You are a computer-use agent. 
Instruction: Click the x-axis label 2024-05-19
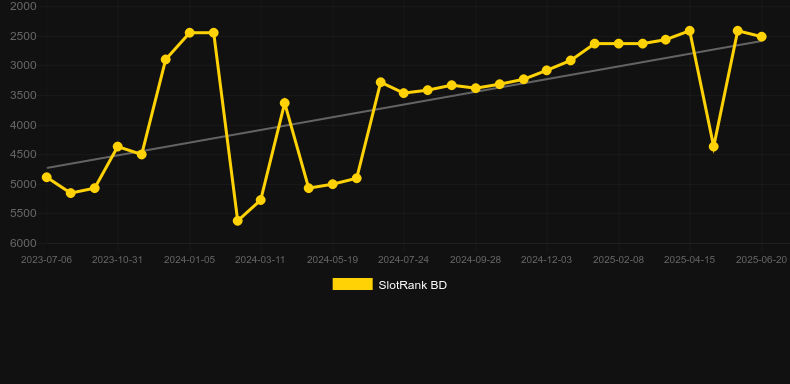coord(333,260)
